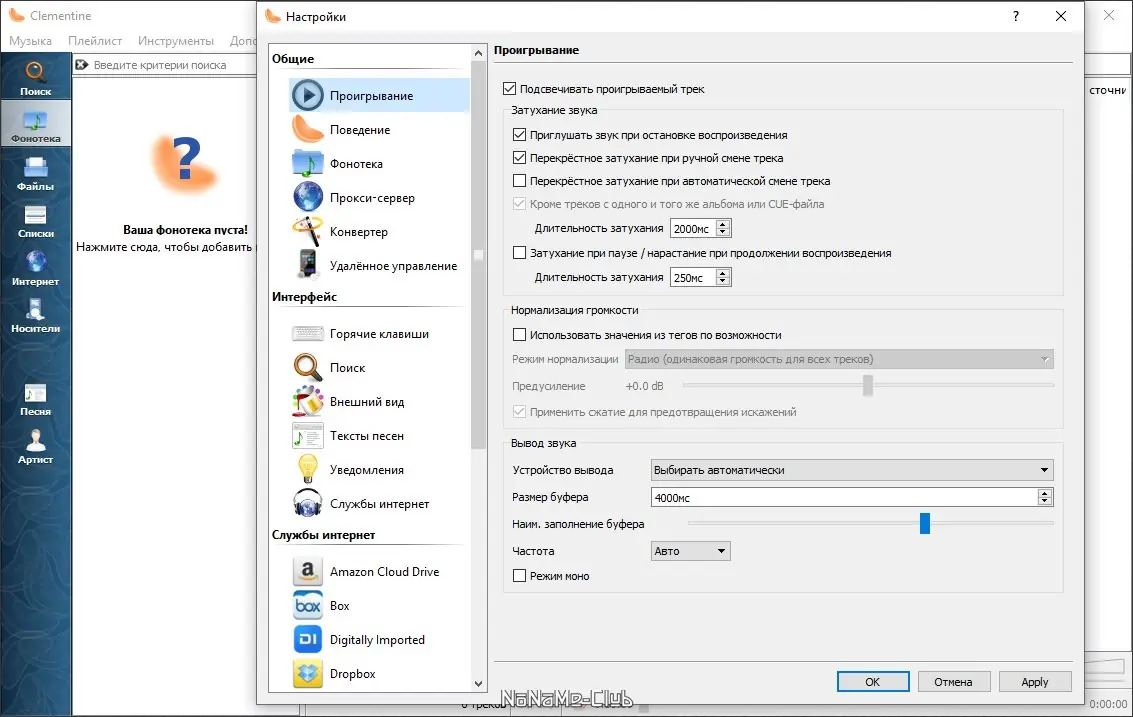
Task: Open Внешний вид settings
Action: (379, 401)
